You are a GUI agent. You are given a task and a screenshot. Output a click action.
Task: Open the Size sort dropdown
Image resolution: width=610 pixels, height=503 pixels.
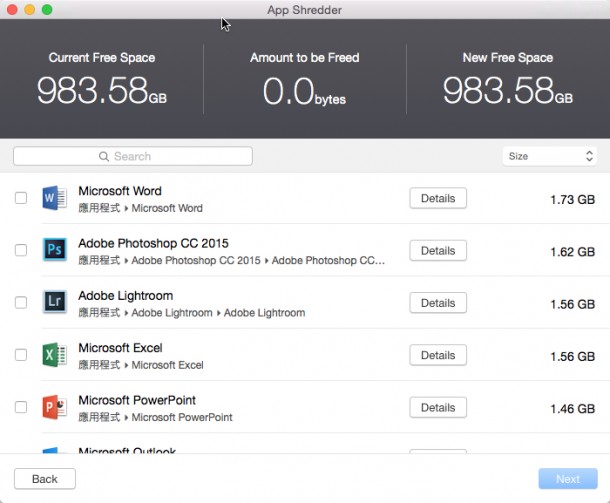click(x=549, y=156)
